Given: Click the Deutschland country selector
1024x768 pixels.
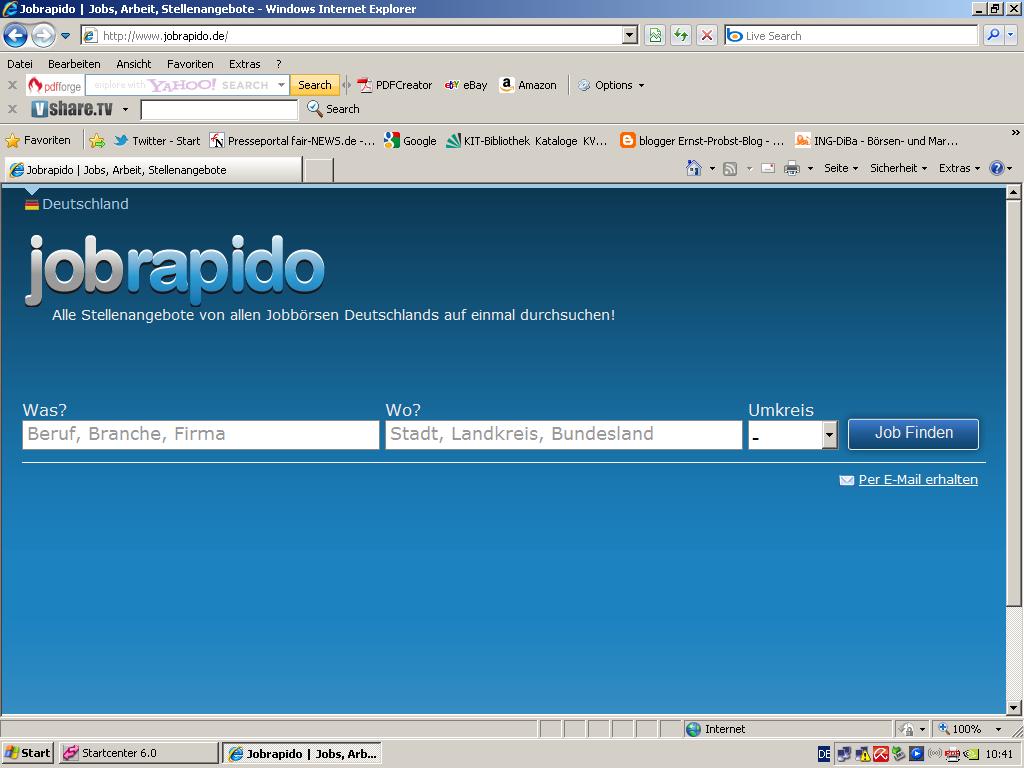Looking at the screenshot, I should pyautogui.click(x=77, y=204).
